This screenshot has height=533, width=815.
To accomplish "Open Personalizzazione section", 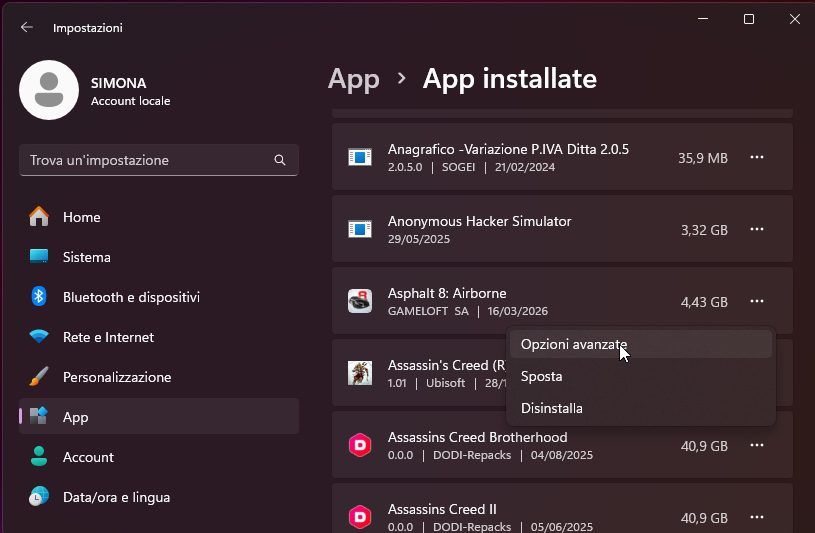I will click(x=159, y=377).
